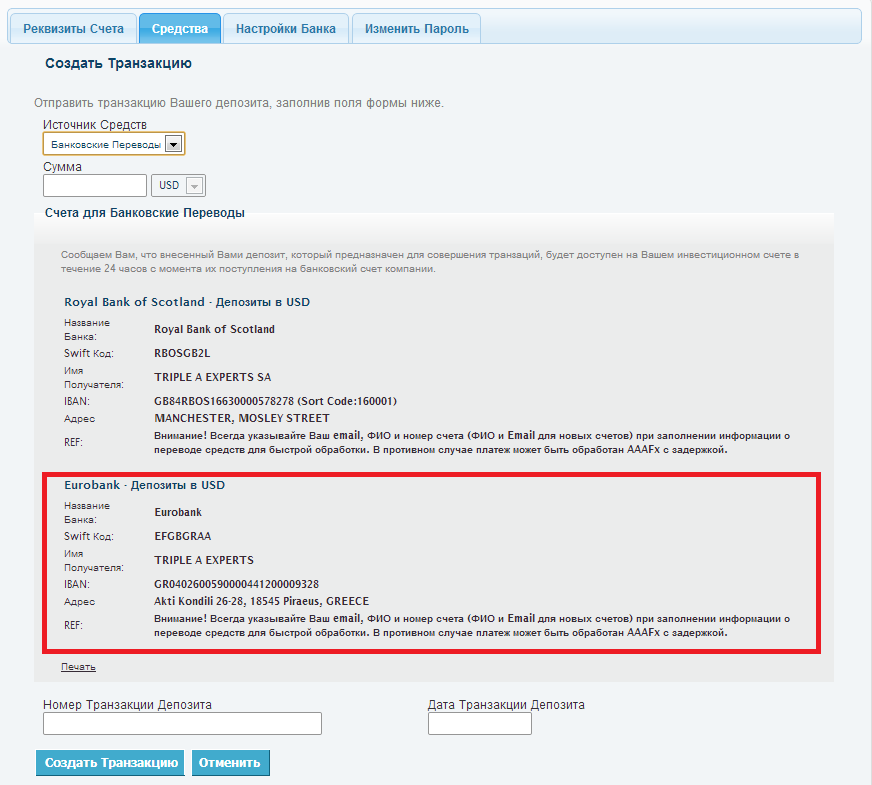Screen dimensions: 872x785
Task: Open the Печать link
Action: (x=78, y=667)
